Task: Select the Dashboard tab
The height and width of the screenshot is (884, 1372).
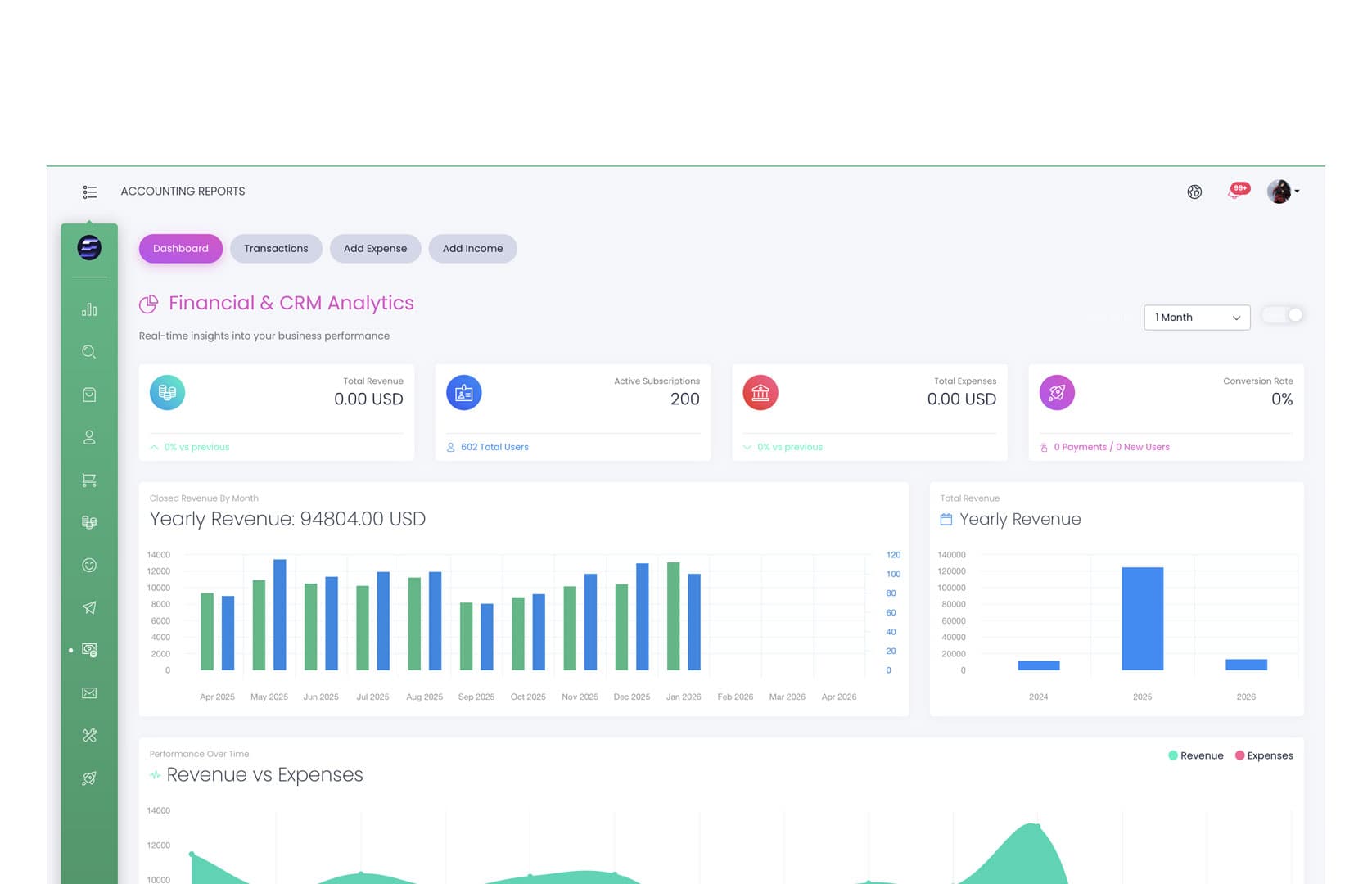Action: pyautogui.click(x=180, y=249)
